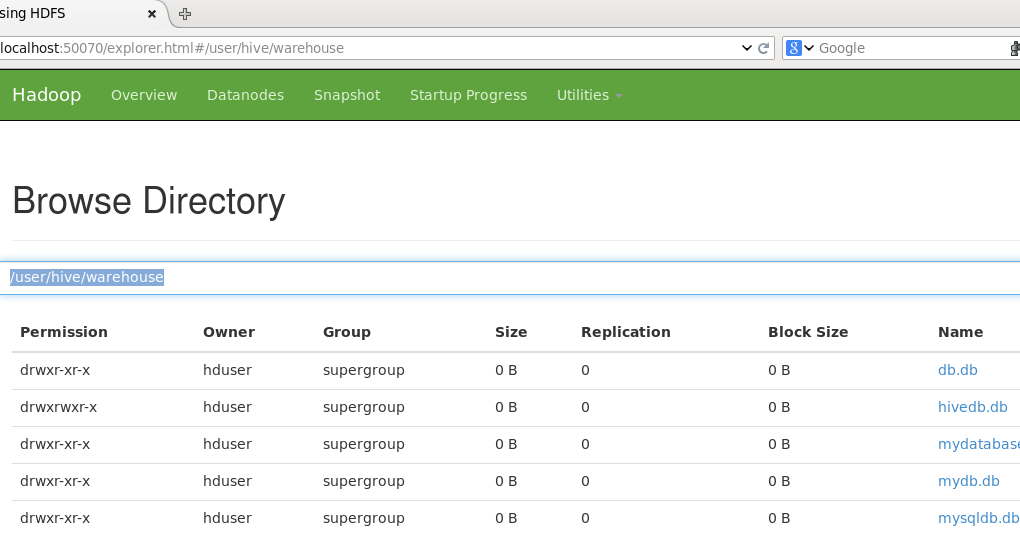Open the URL history dropdown arrow

pyautogui.click(x=746, y=48)
